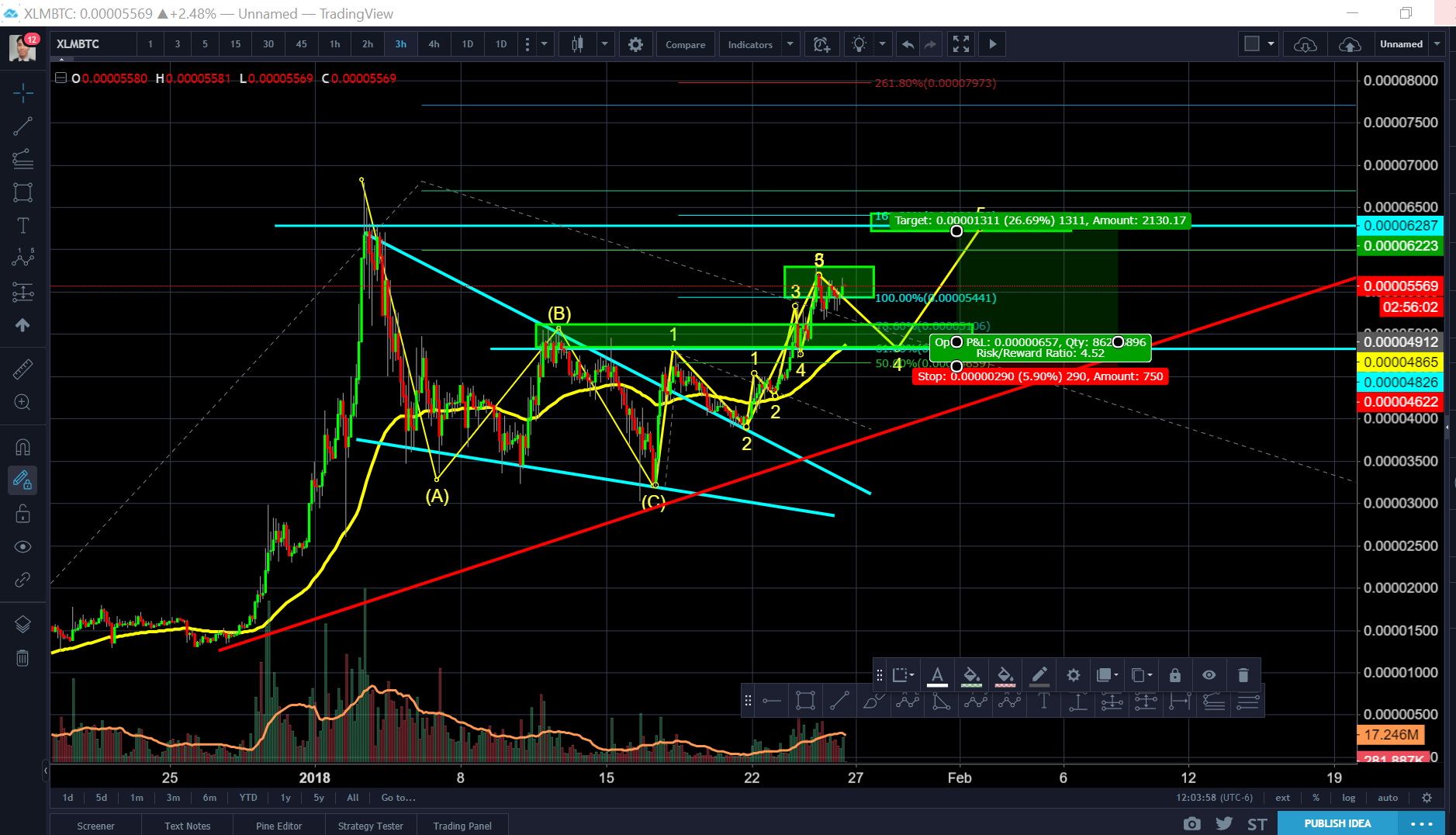Expand the time interval dropdown arrow
The width and height of the screenshot is (1456, 835).
point(544,44)
